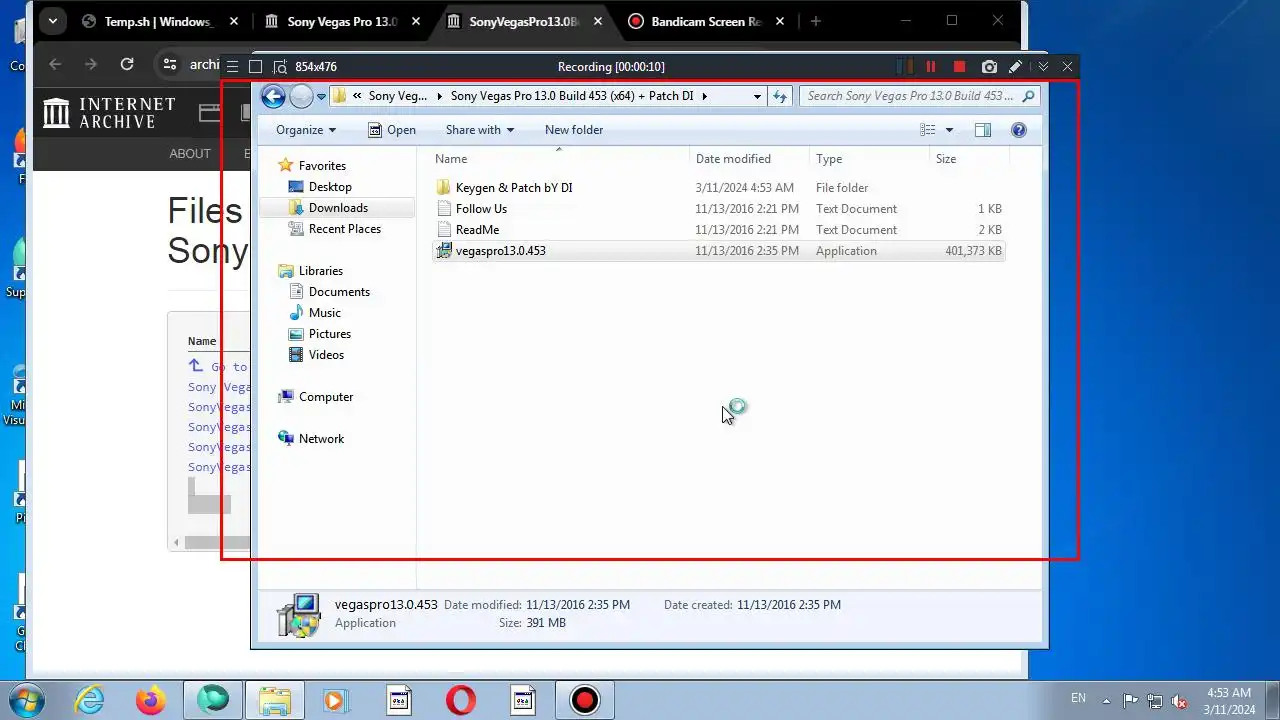Open a new browser tab
Viewport: 1280px width, 720px height.
coord(815,21)
